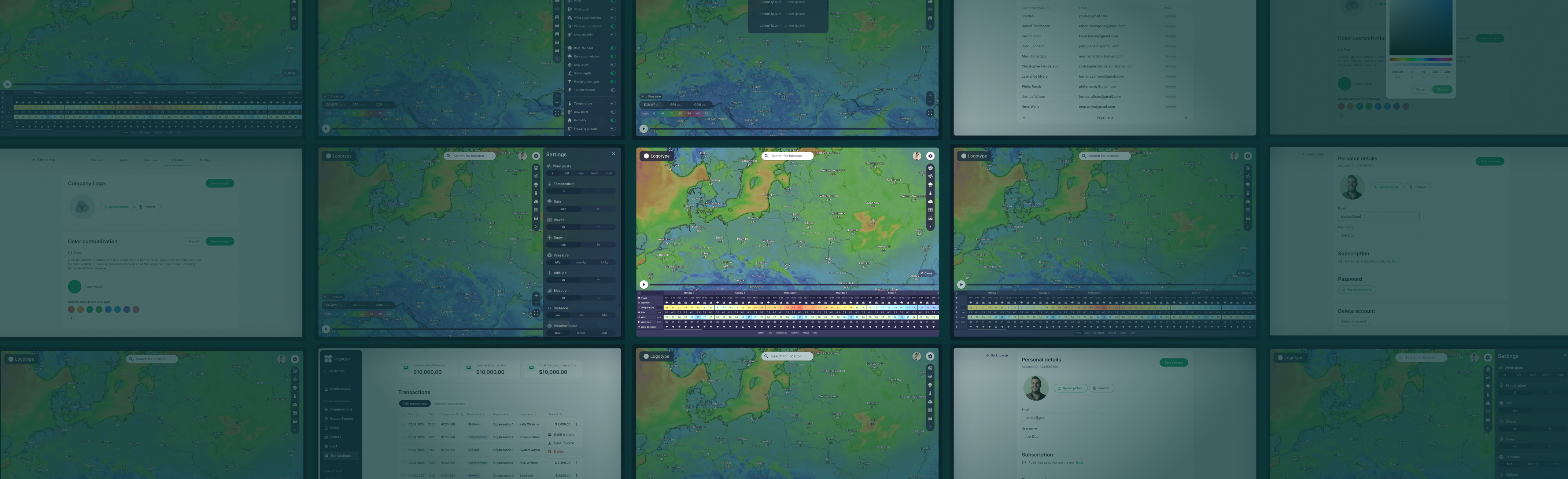Select thermometer temperature layer icon in bright panel
Screen dimensions: 1568x479
[930, 193]
